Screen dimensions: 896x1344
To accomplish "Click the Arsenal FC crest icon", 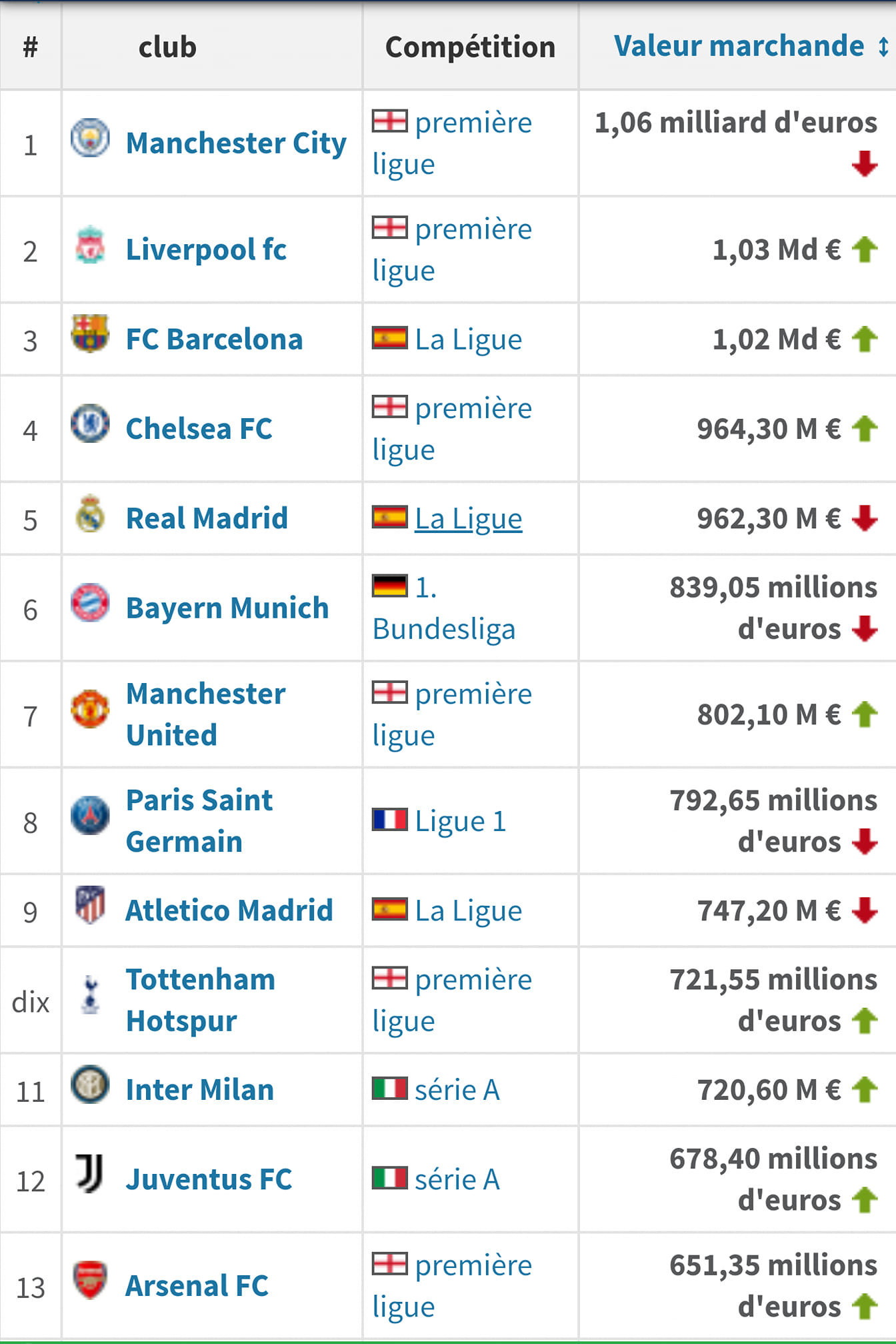I will [90, 1280].
